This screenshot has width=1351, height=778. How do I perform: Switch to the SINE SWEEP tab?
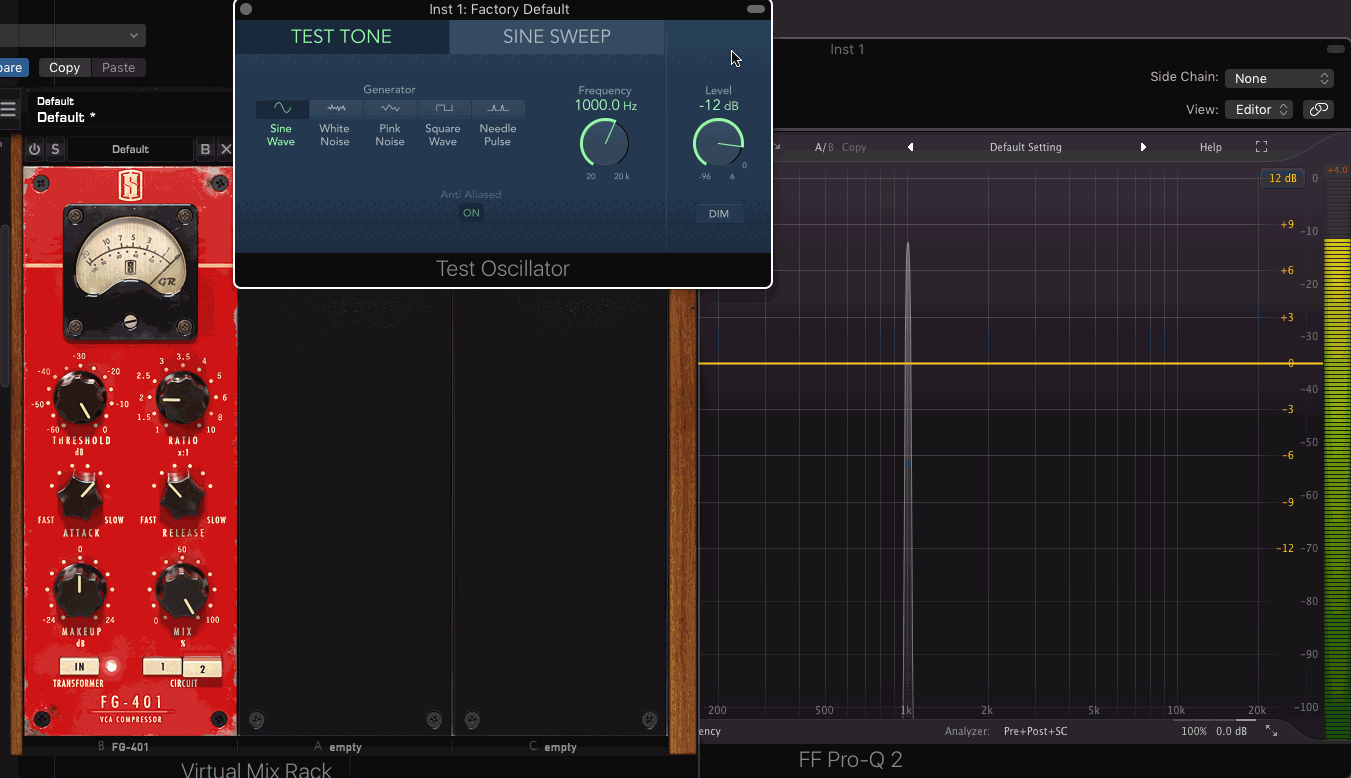[557, 36]
